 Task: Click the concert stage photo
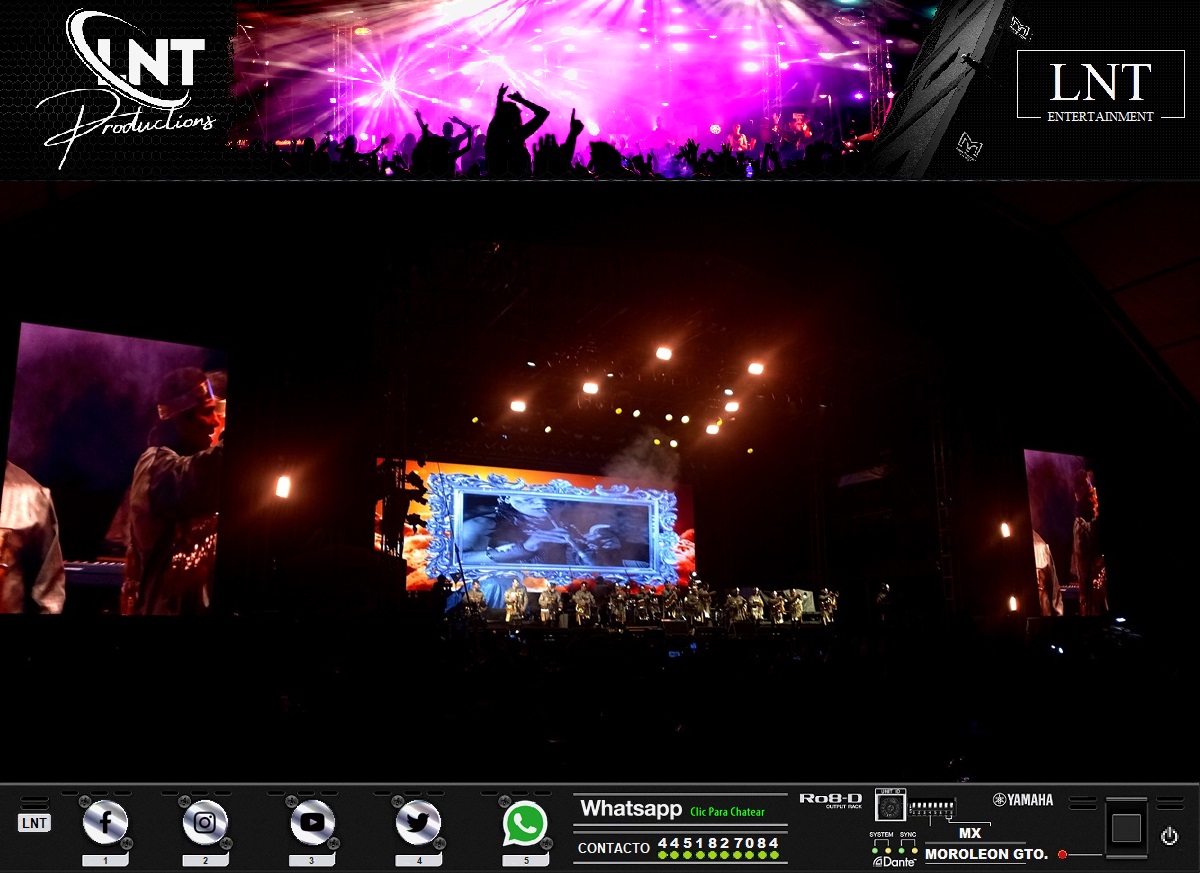600,480
